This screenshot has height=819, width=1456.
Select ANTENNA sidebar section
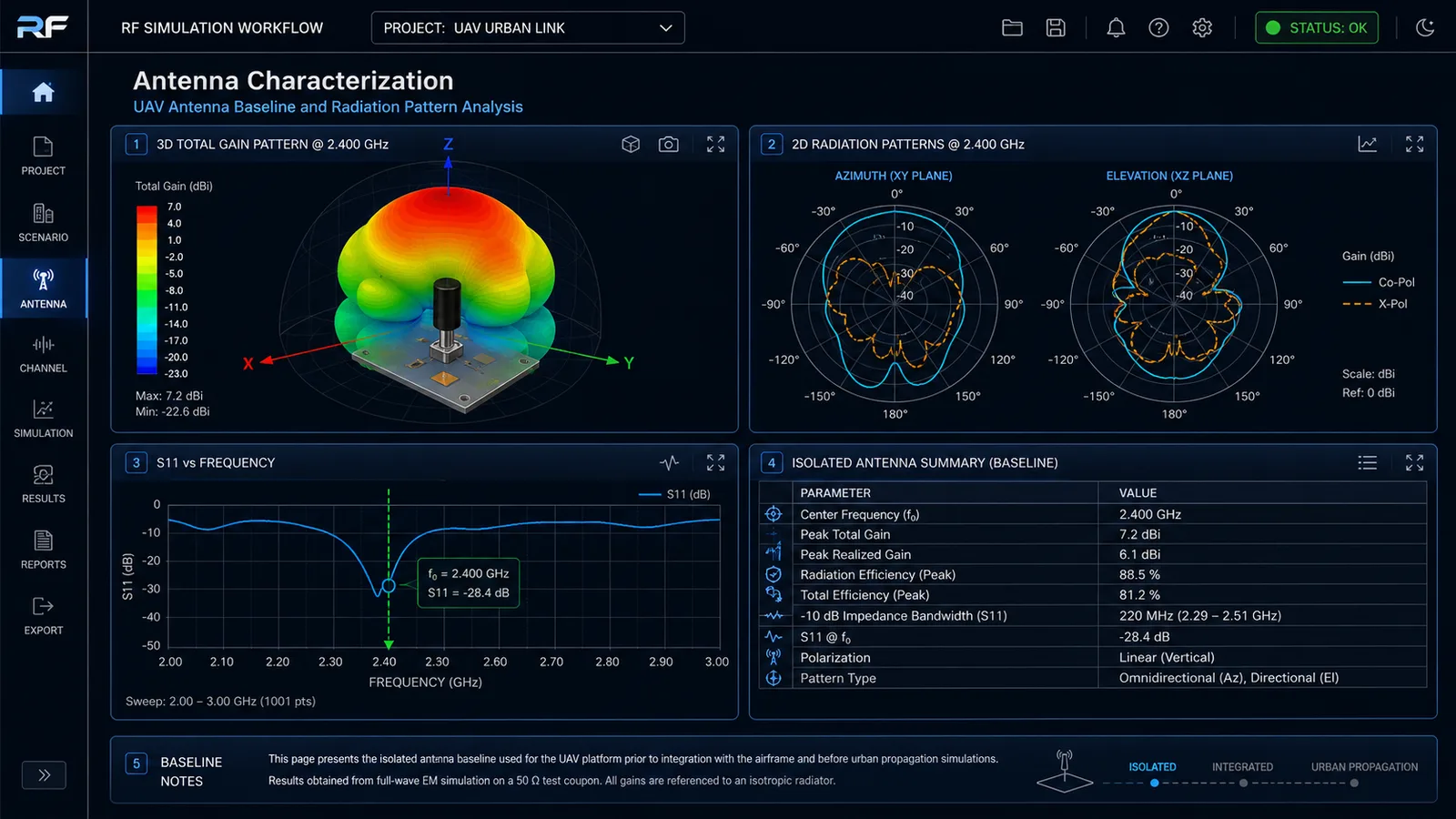tap(43, 288)
